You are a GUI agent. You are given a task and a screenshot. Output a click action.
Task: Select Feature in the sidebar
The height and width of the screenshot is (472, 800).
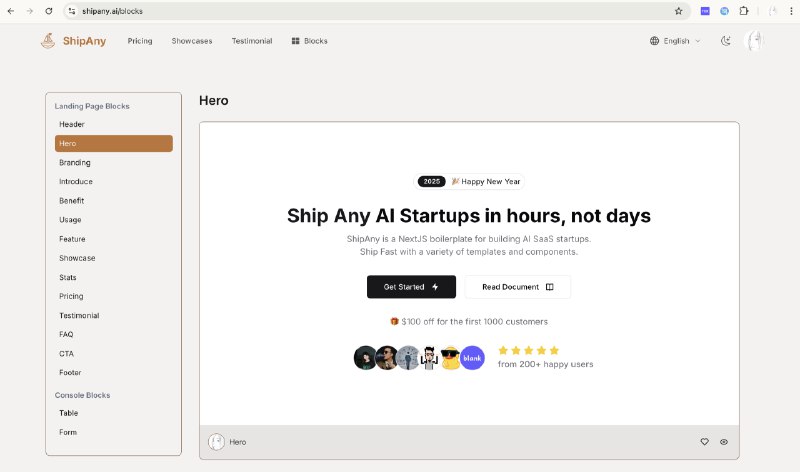coord(114,239)
